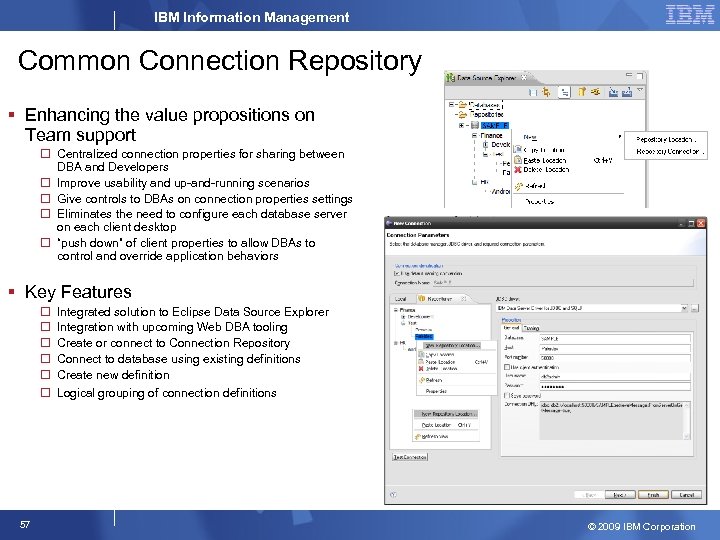Image resolution: width=720 pixels, height=540 pixels.
Task: Toggle the pressed tree-layout button in Explorer toolbar
Action: point(564,92)
